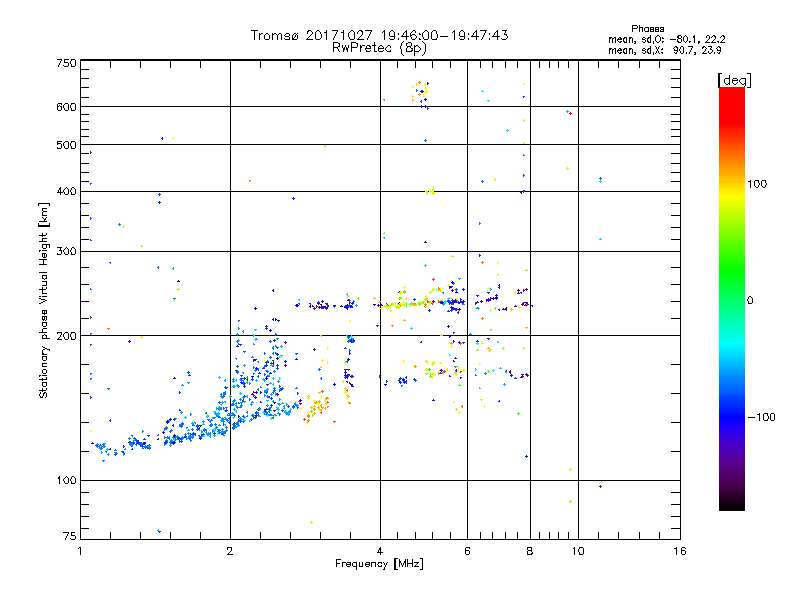The image size is (800, 600).
Task: Click the yellow-green points at 400 km, 5 MHz
Action: [431, 192]
